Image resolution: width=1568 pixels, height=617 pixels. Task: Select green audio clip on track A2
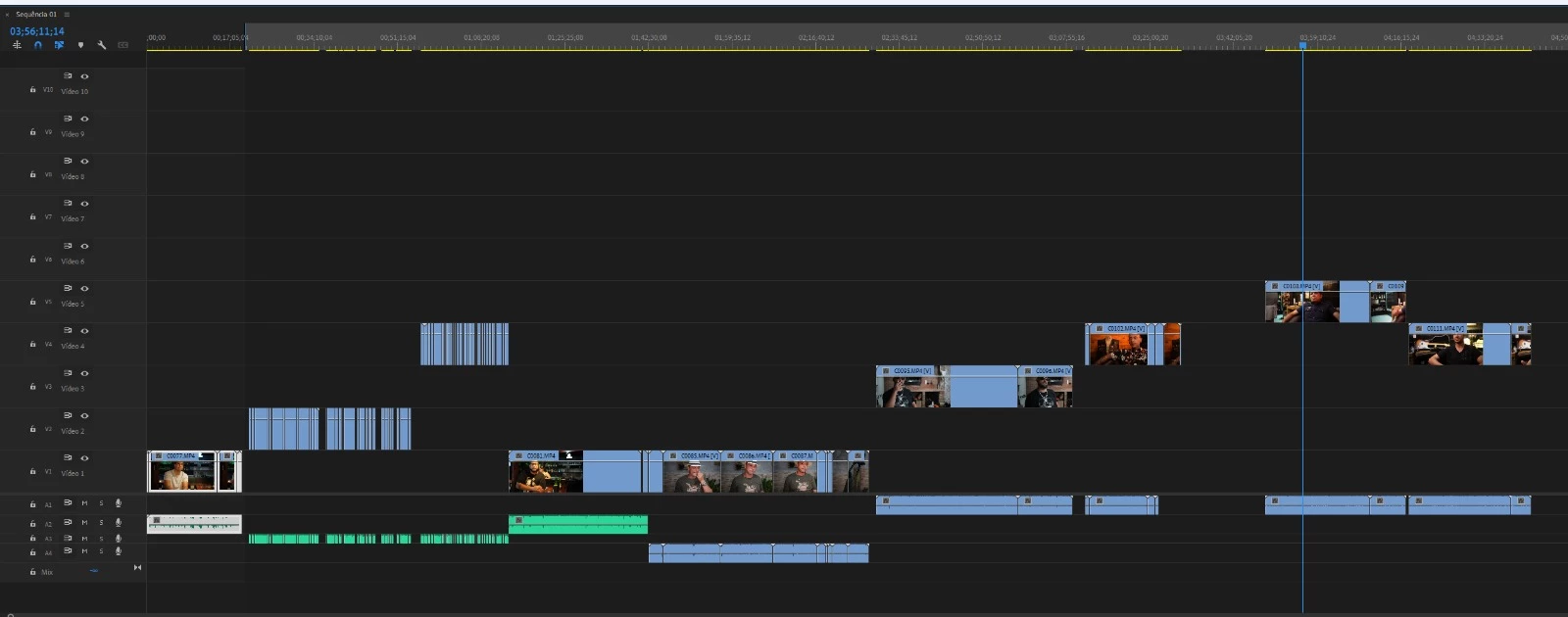tap(578, 524)
